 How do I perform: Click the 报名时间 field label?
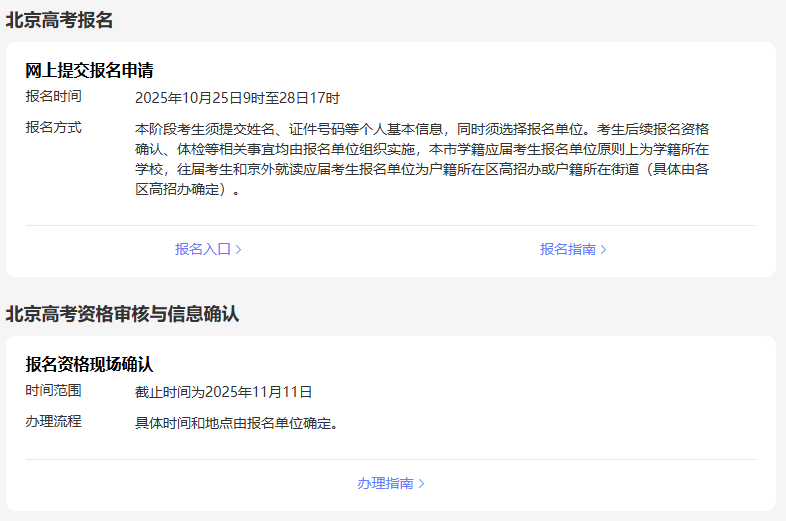coord(54,96)
